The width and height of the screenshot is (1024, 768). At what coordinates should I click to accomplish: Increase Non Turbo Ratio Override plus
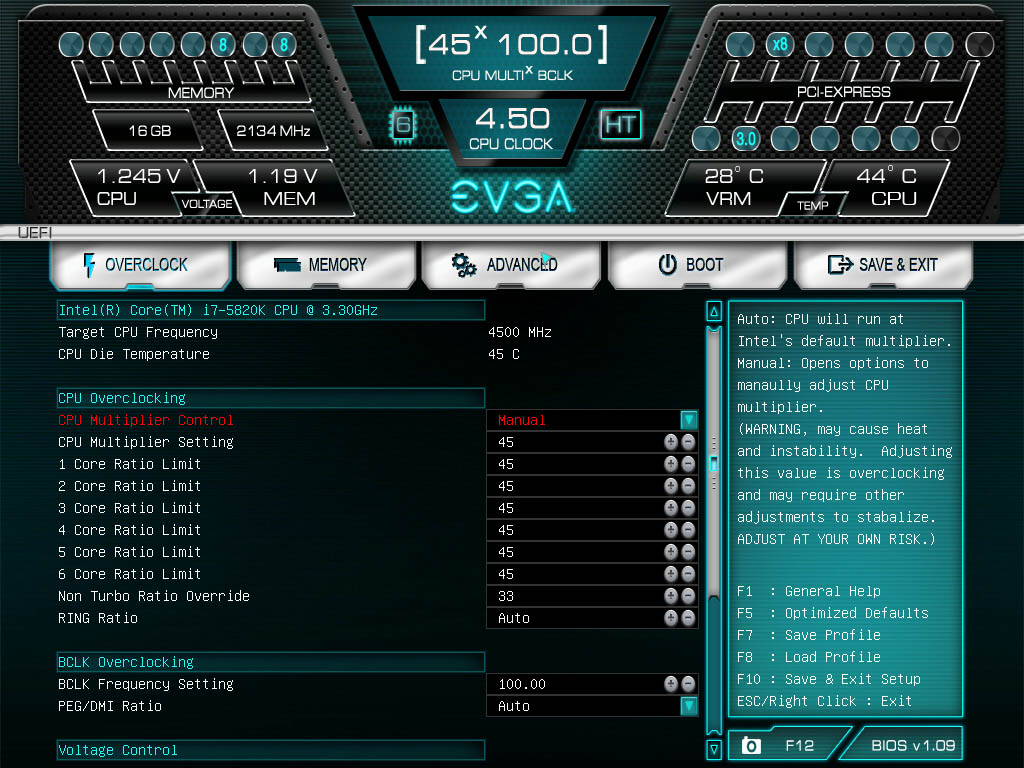tap(671, 596)
